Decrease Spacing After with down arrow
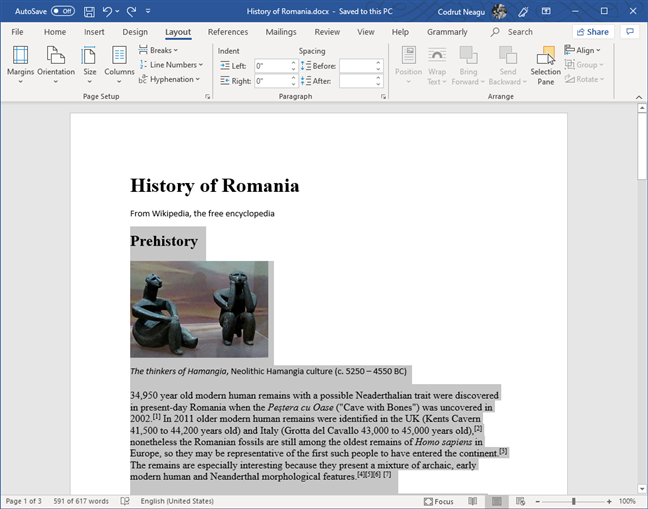 (378, 84)
